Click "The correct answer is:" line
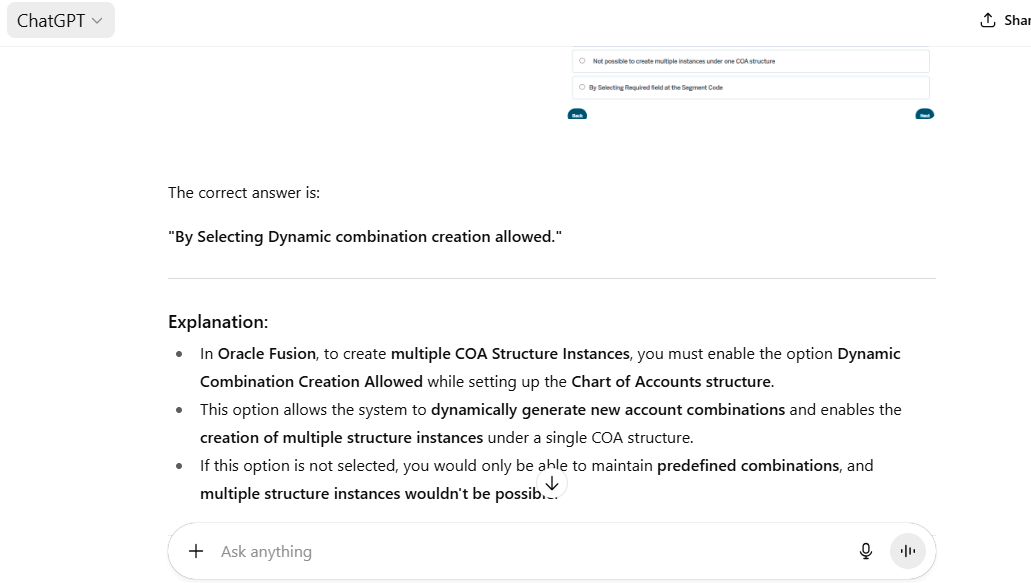Screen dimensions: 1031x583 coord(244,193)
